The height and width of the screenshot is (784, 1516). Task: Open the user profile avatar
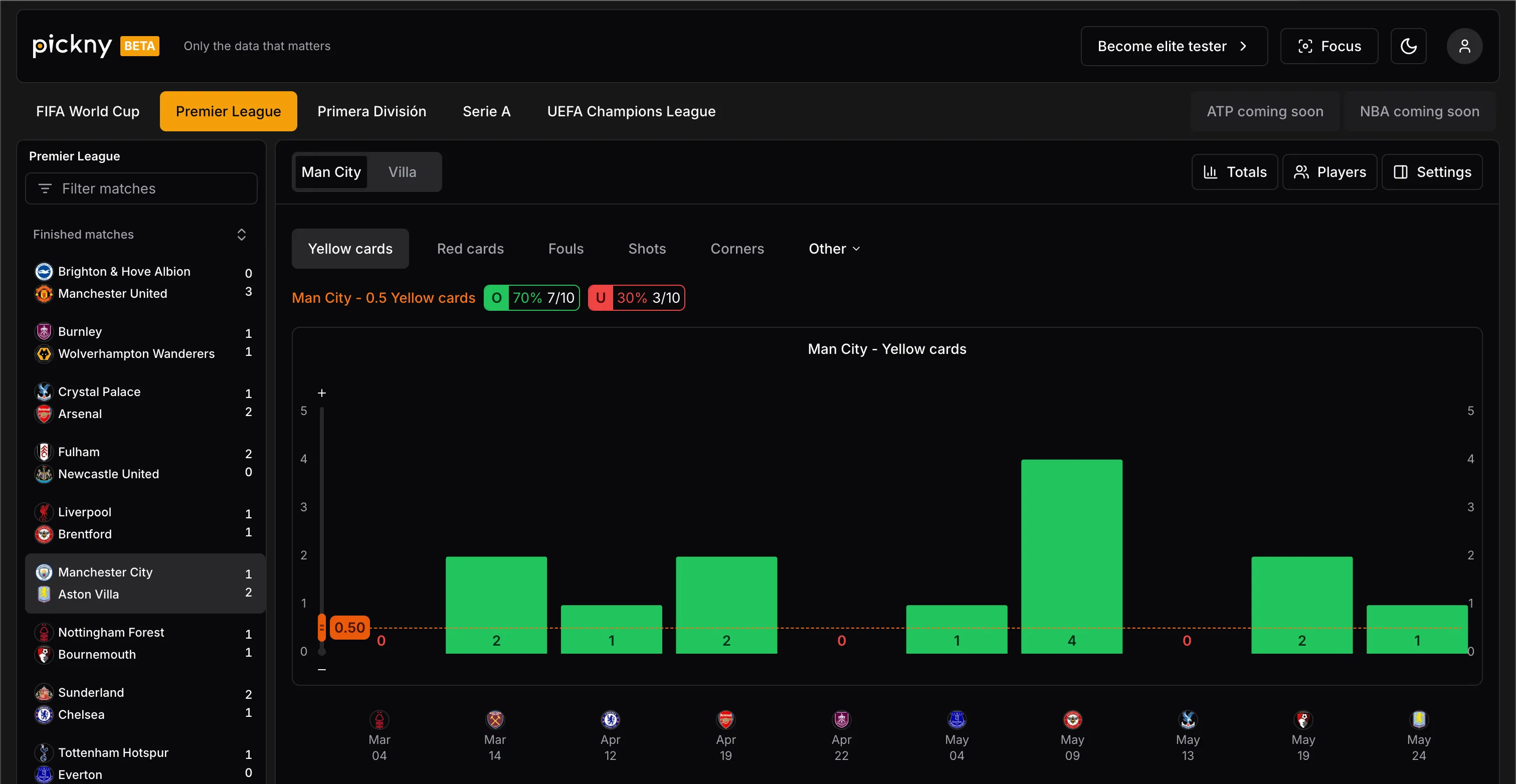[x=1464, y=46]
